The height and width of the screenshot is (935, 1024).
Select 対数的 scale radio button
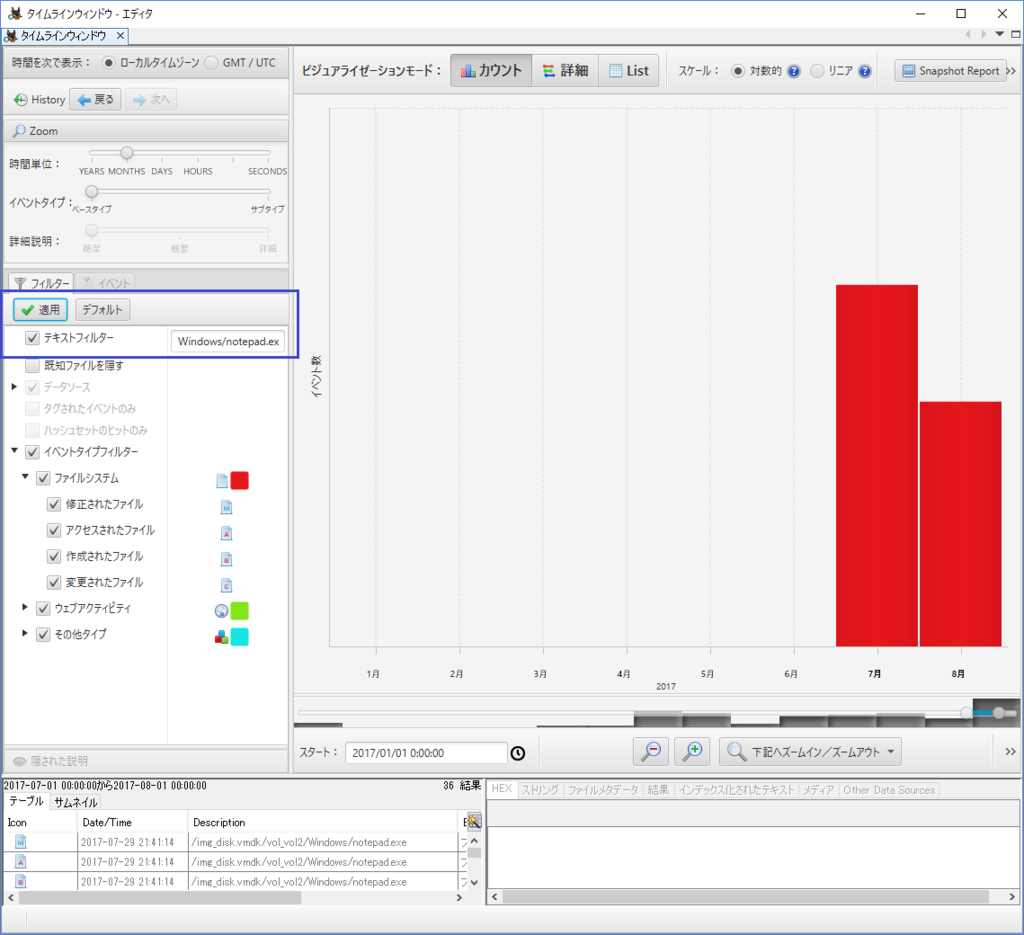pyautogui.click(x=737, y=71)
